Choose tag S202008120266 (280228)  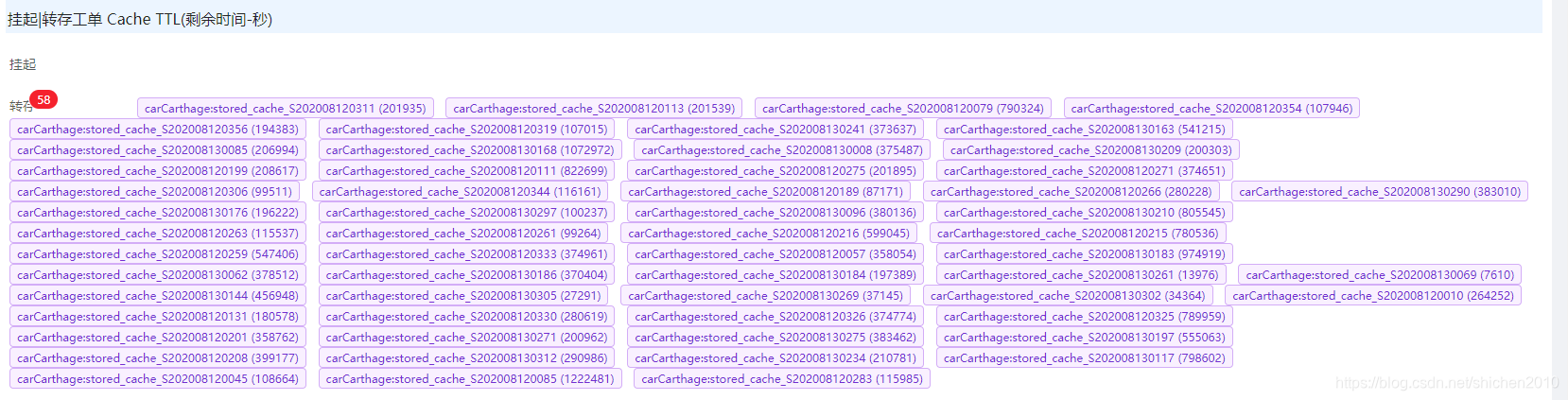tap(1071, 192)
